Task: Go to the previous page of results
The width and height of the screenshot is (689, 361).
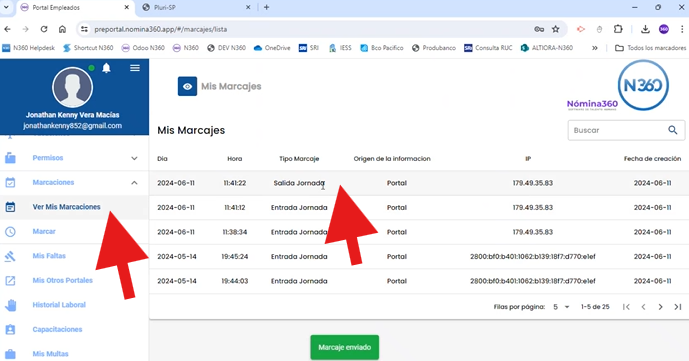Action: click(643, 307)
